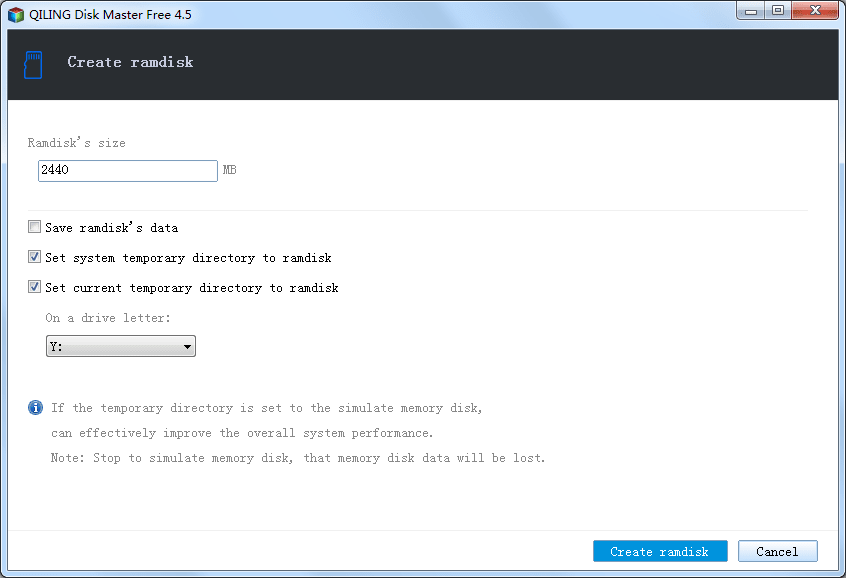Click the Ramdisk's size input field
The height and width of the screenshot is (578, 846).
tap(128, 171)
